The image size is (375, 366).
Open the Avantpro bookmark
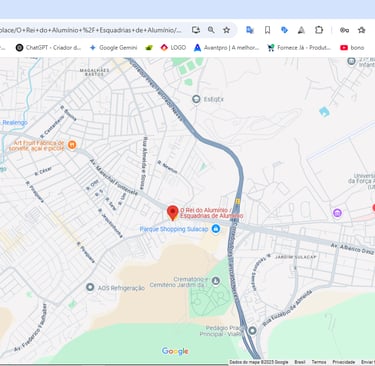point(226,48)
